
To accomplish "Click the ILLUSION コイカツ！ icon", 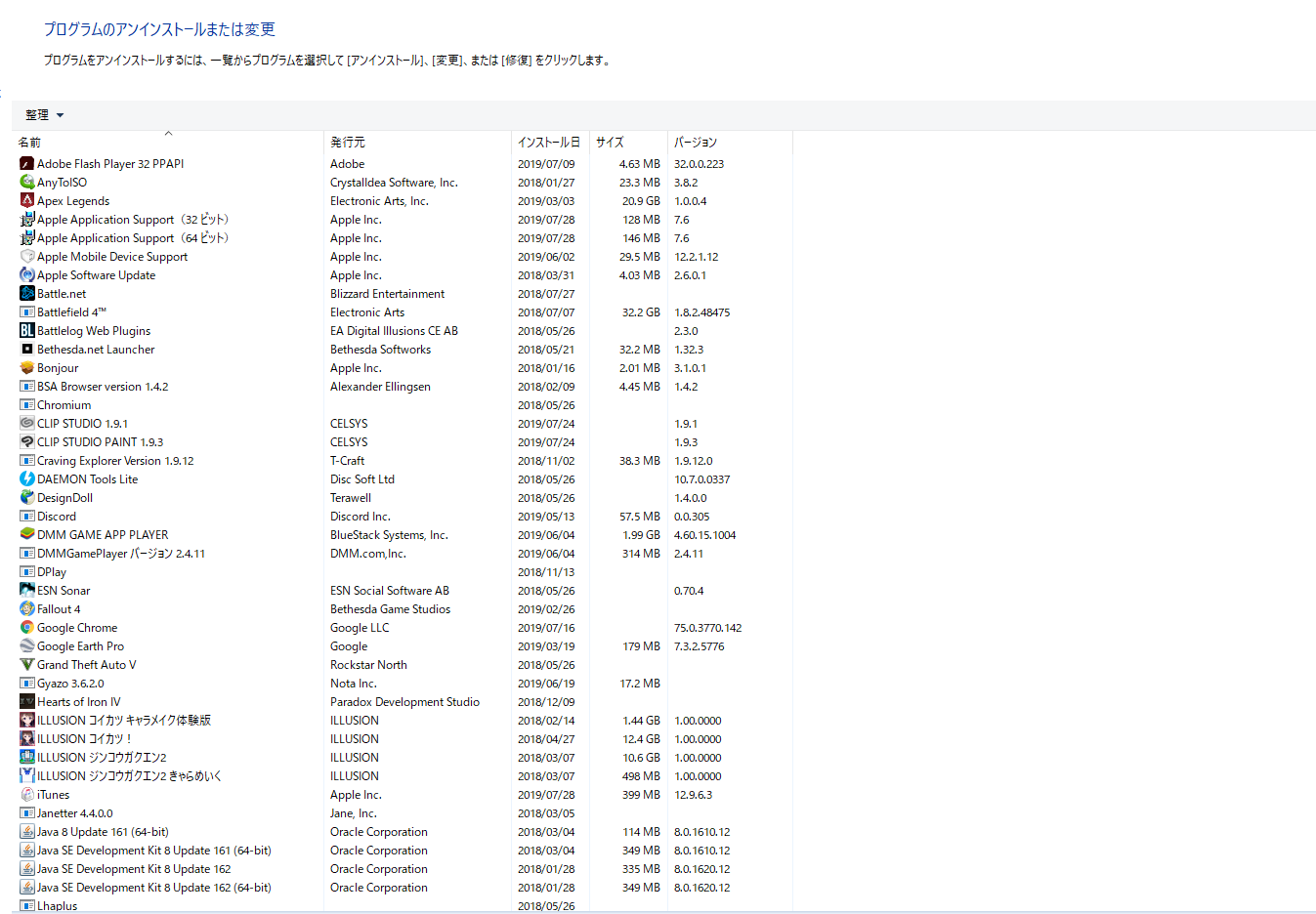I will pos(27,739).
